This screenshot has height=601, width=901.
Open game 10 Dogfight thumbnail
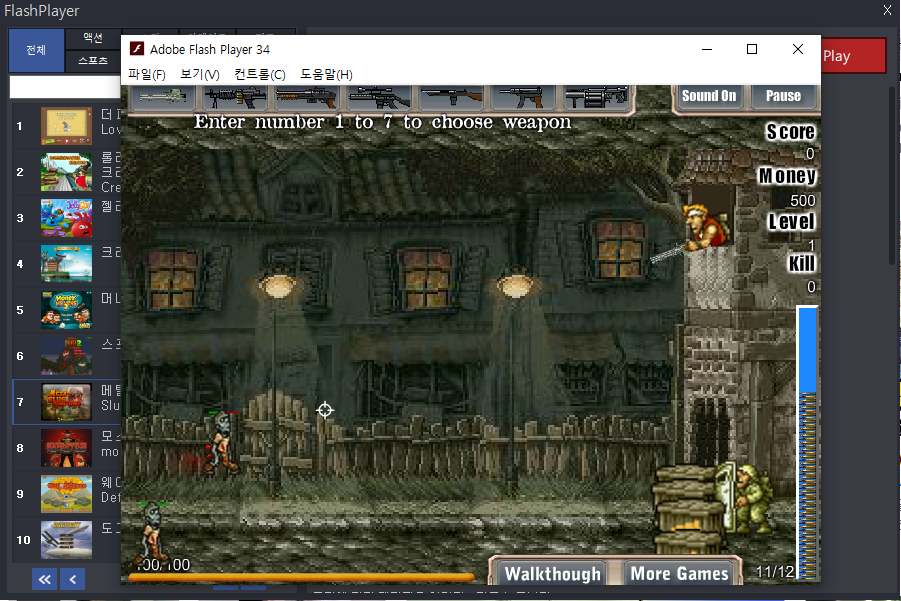[66, 540]
